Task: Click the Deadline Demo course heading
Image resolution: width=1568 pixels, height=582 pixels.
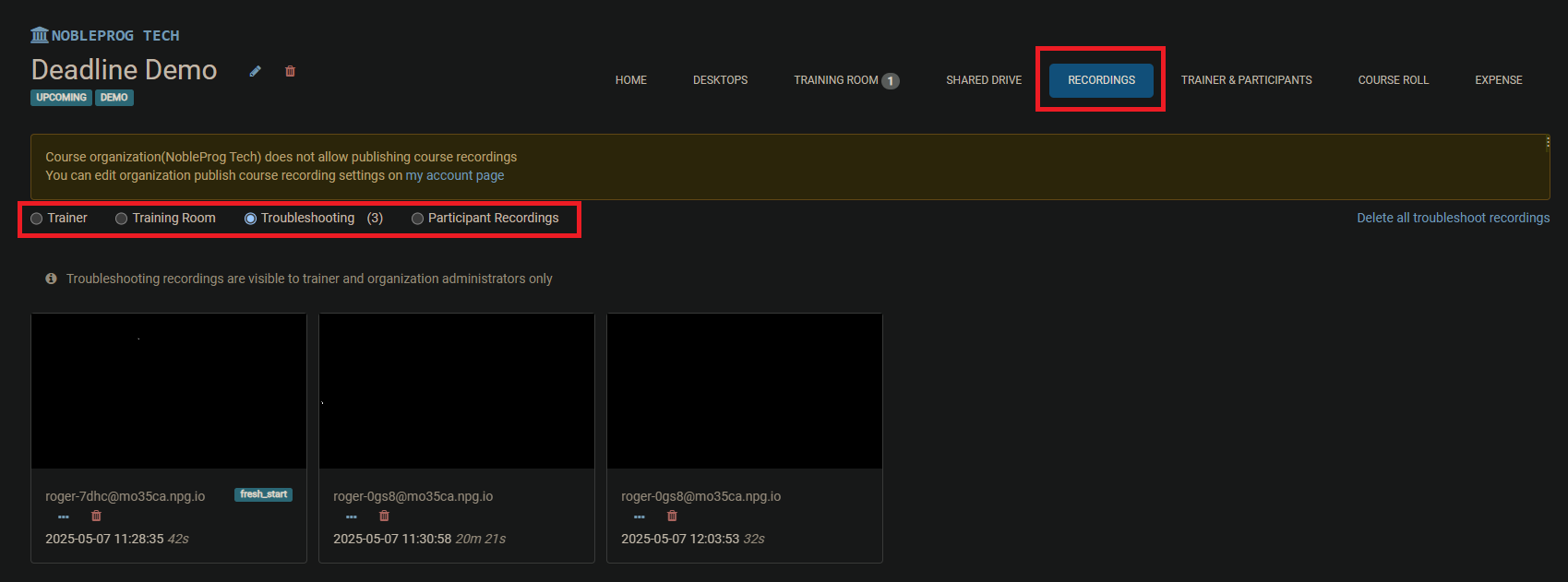Action: (x=125, y=70)
